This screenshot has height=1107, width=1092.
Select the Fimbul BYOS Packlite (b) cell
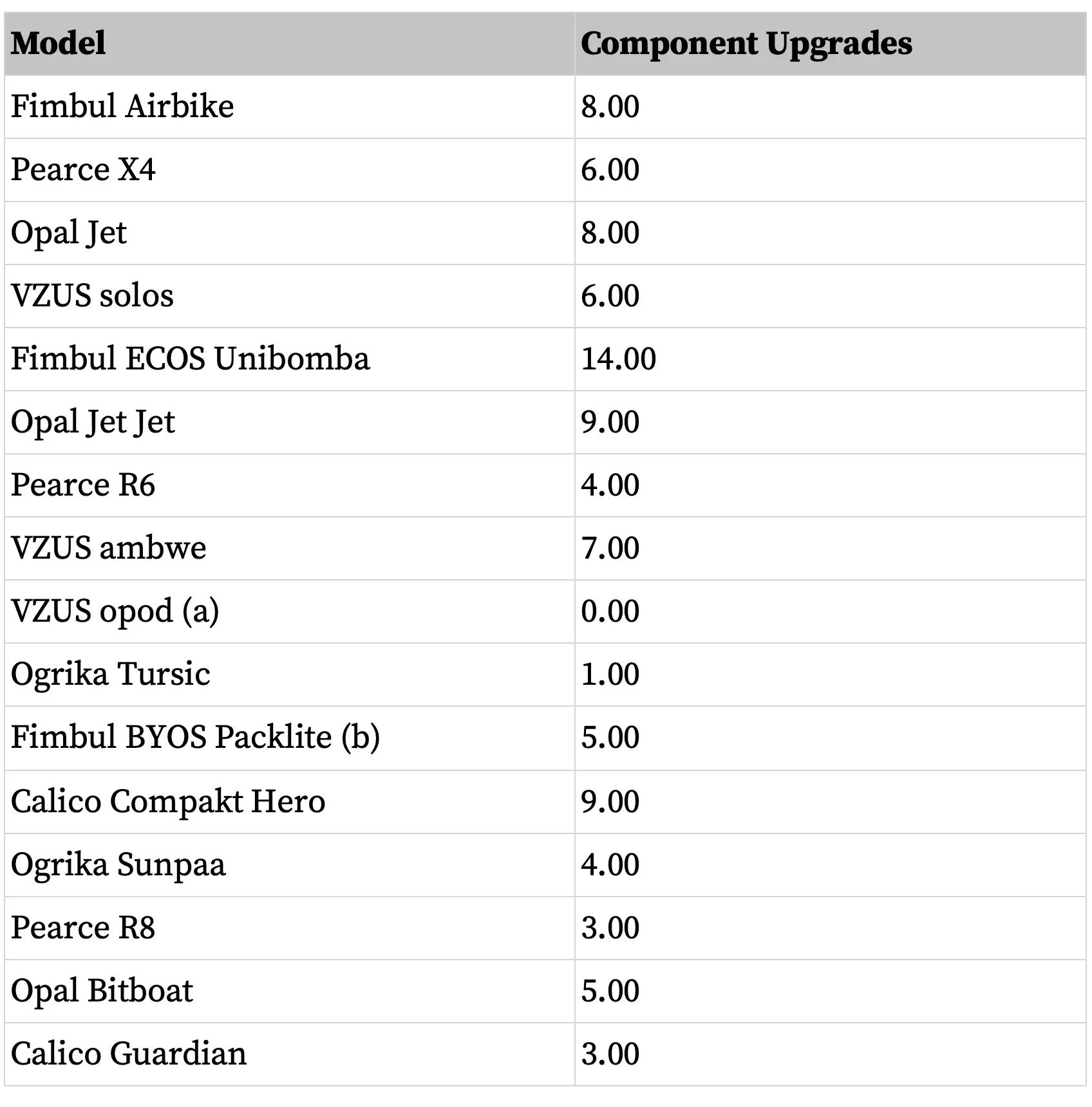tap(195, 737)
